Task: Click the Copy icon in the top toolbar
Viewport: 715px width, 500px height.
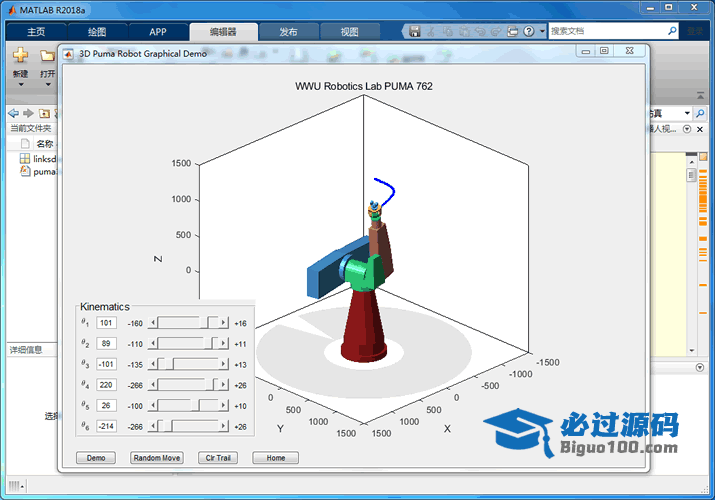Action: pos(448,31)
